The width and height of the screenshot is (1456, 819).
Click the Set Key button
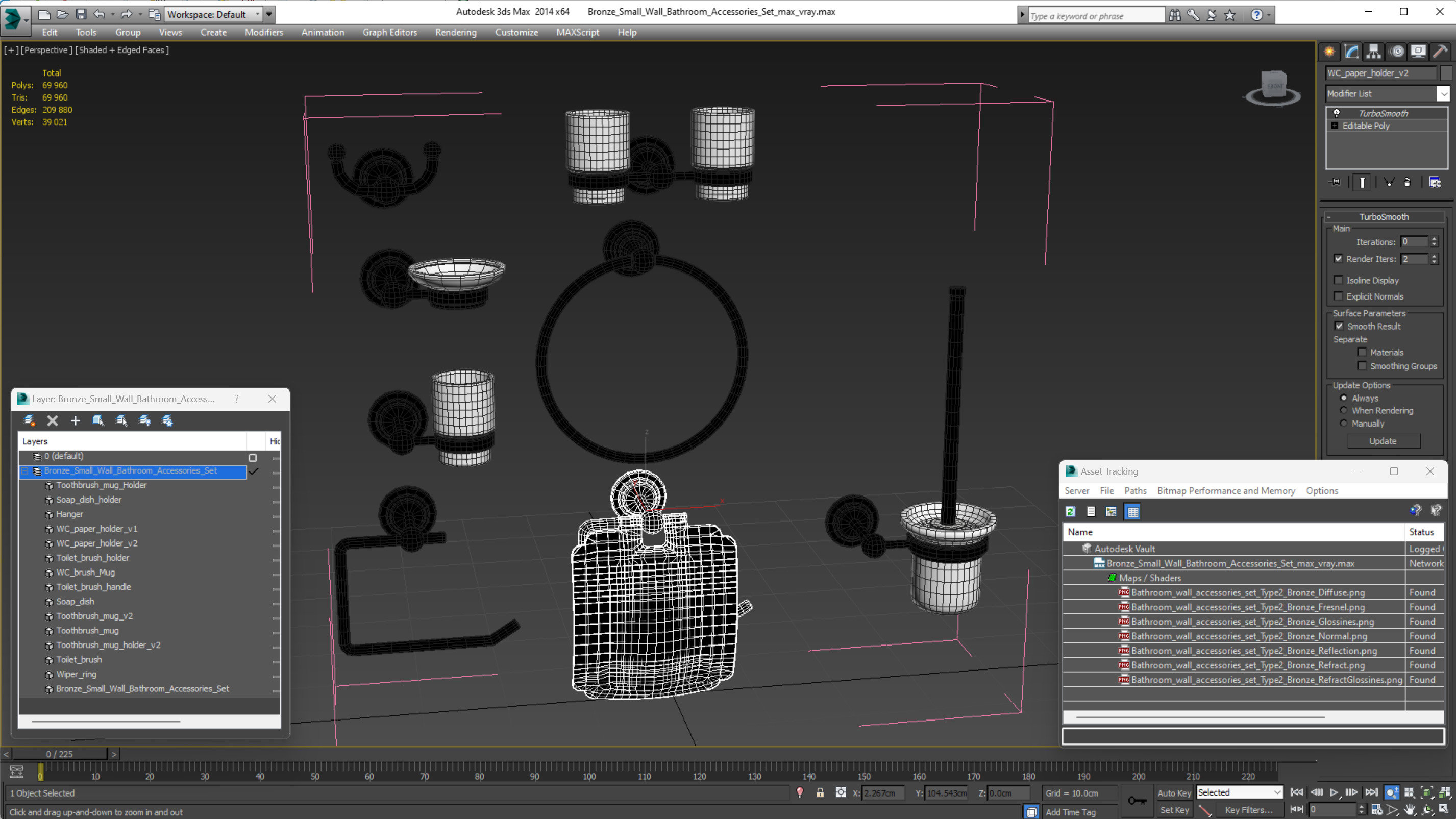(1174, 810)
